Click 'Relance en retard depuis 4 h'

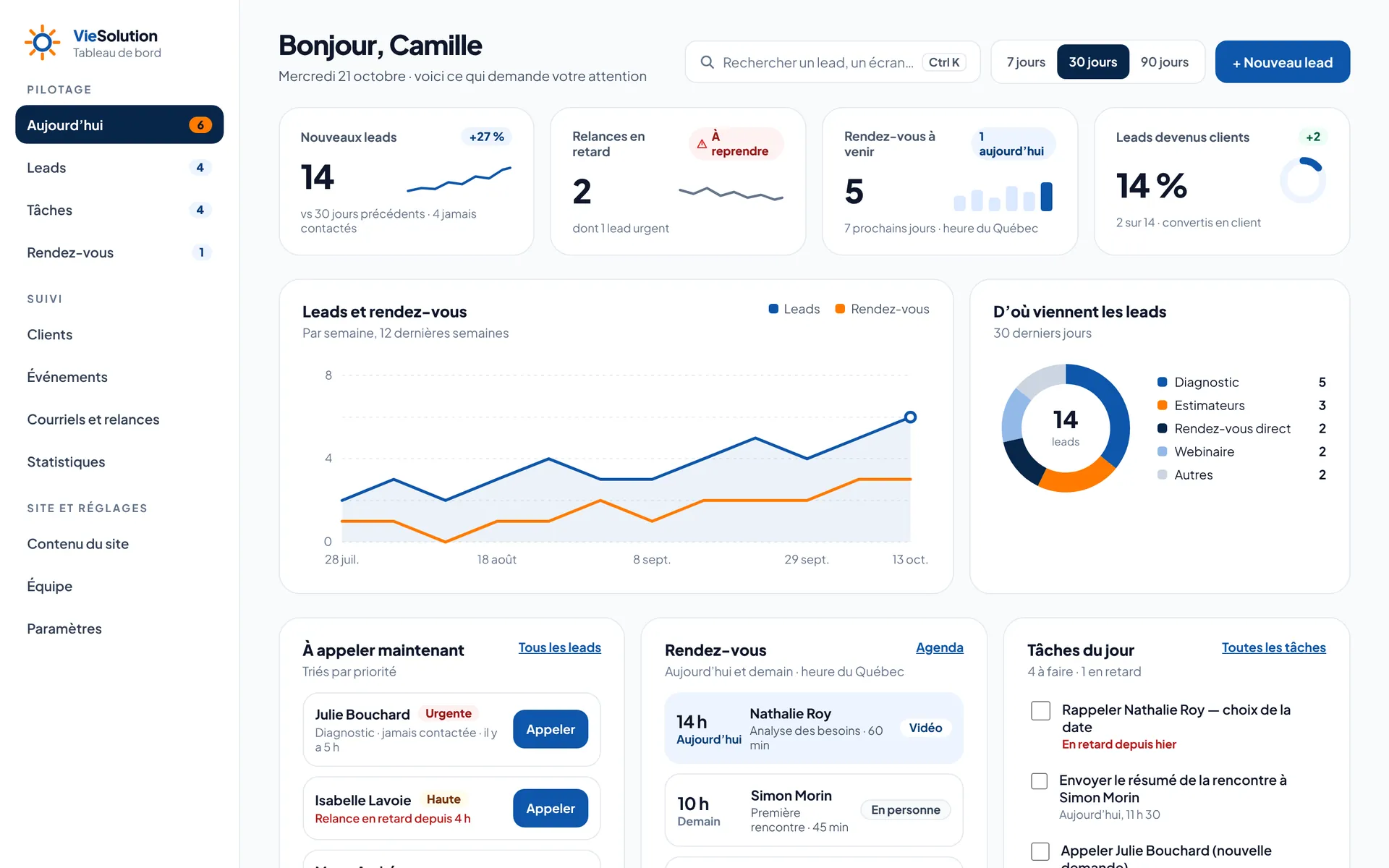pos(393,819)
